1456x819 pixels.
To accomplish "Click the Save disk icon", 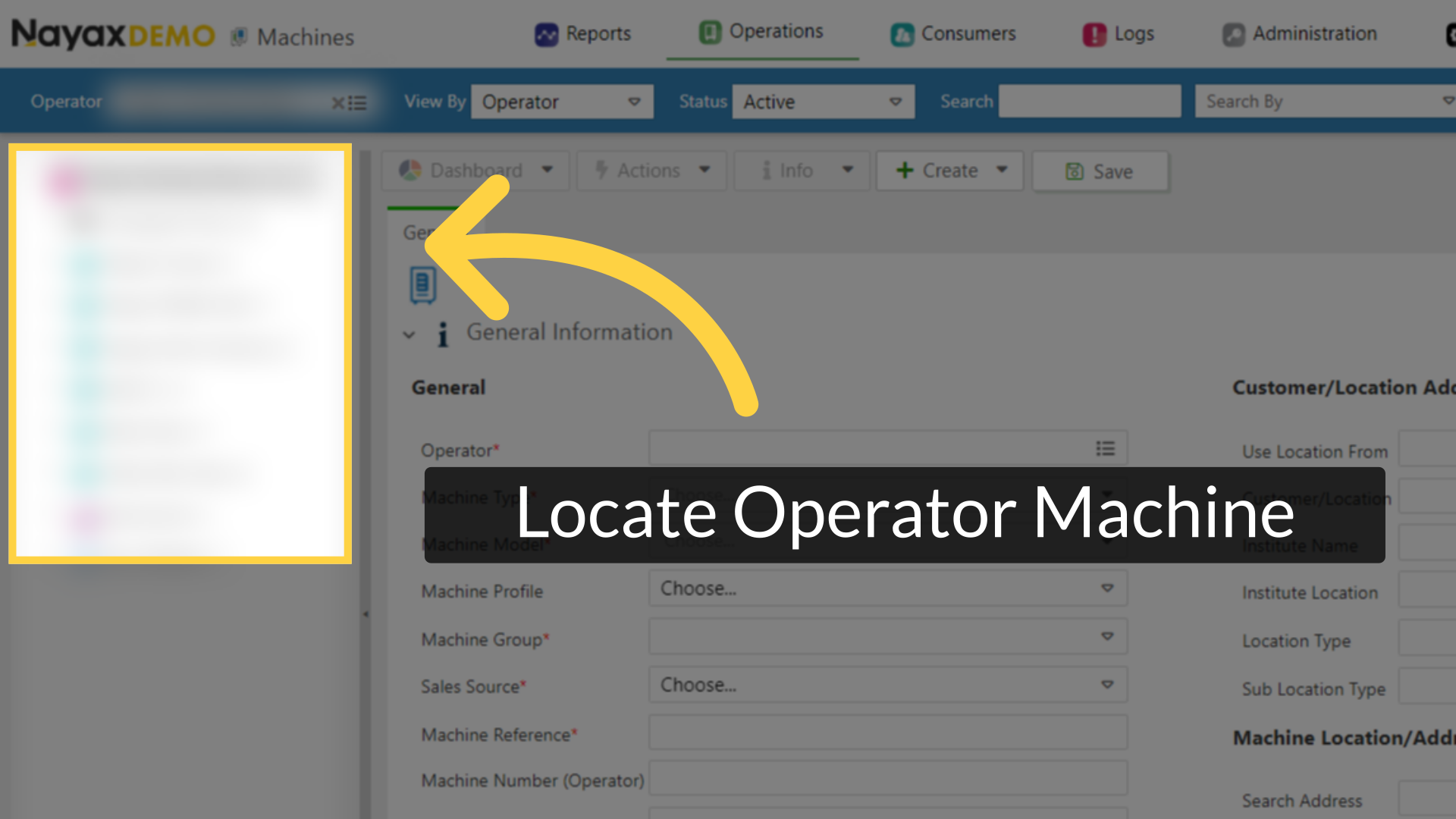I will [x=1074, y=171].
